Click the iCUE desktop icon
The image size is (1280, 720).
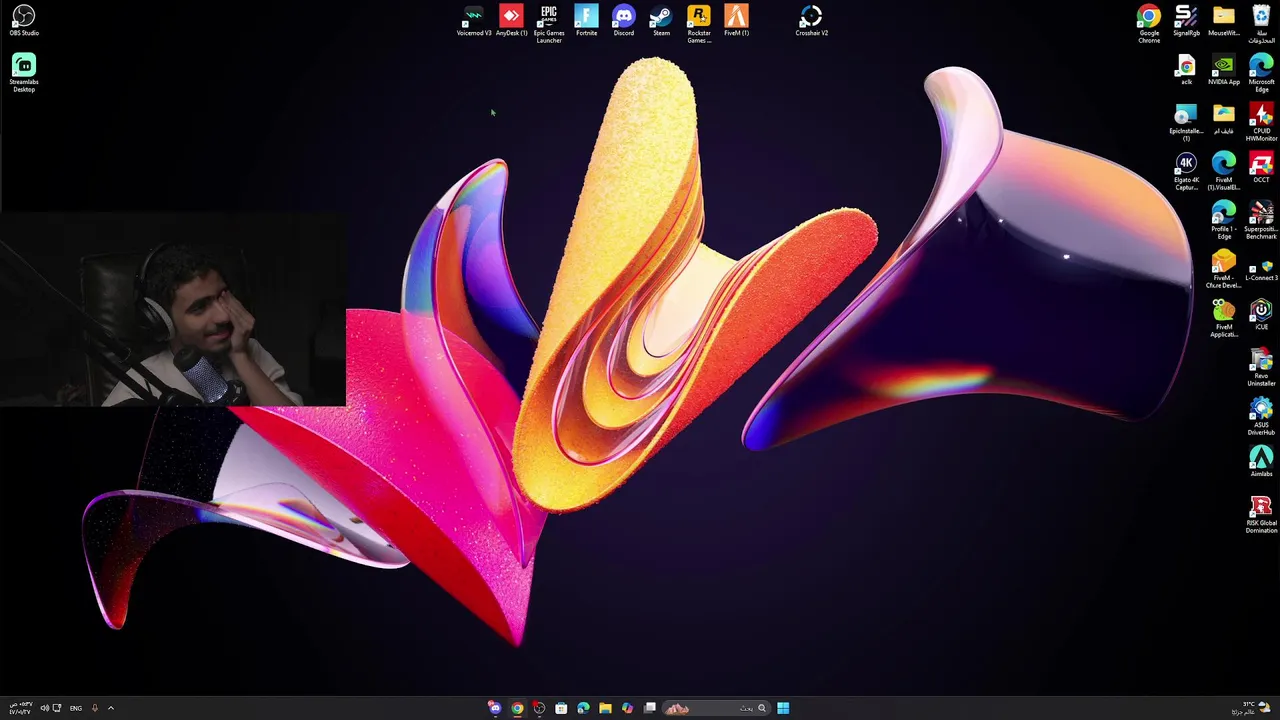(1261, 315)
